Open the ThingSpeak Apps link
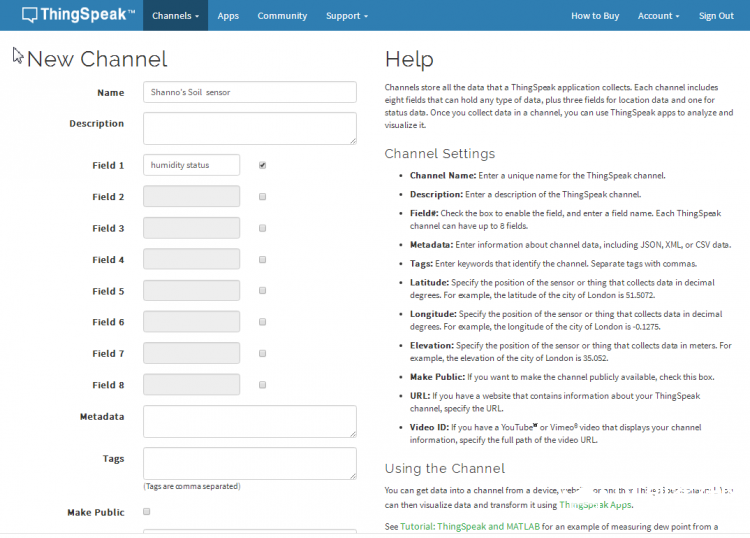Image resolution: width=750 pixels, height=538 pixels. click(x=596, y=505)
